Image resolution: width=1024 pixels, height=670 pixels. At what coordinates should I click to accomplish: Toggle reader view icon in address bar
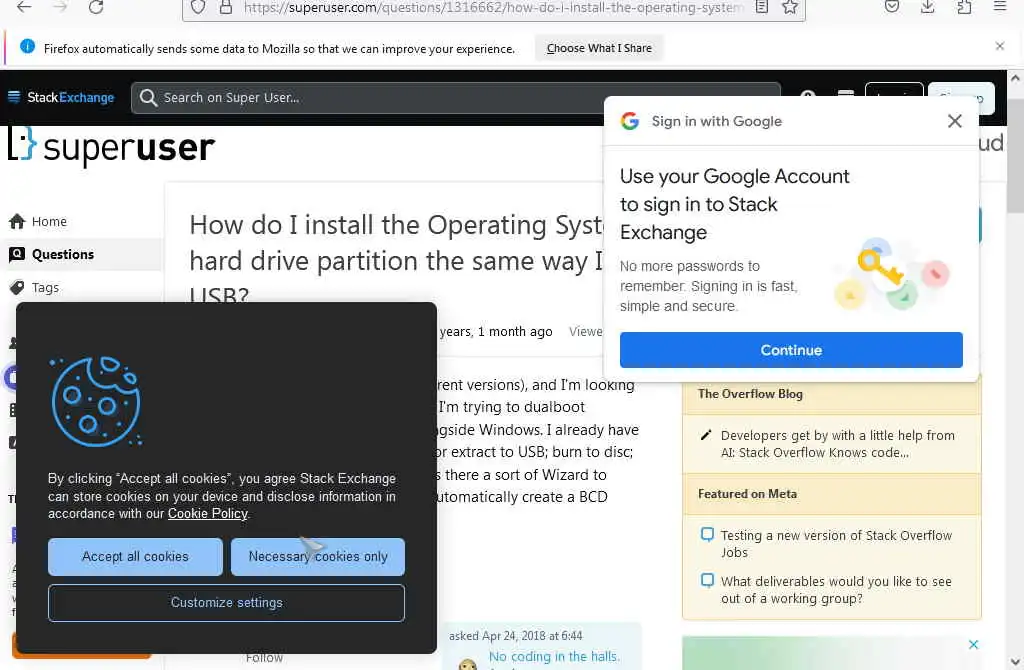click(x=761, y=7)
